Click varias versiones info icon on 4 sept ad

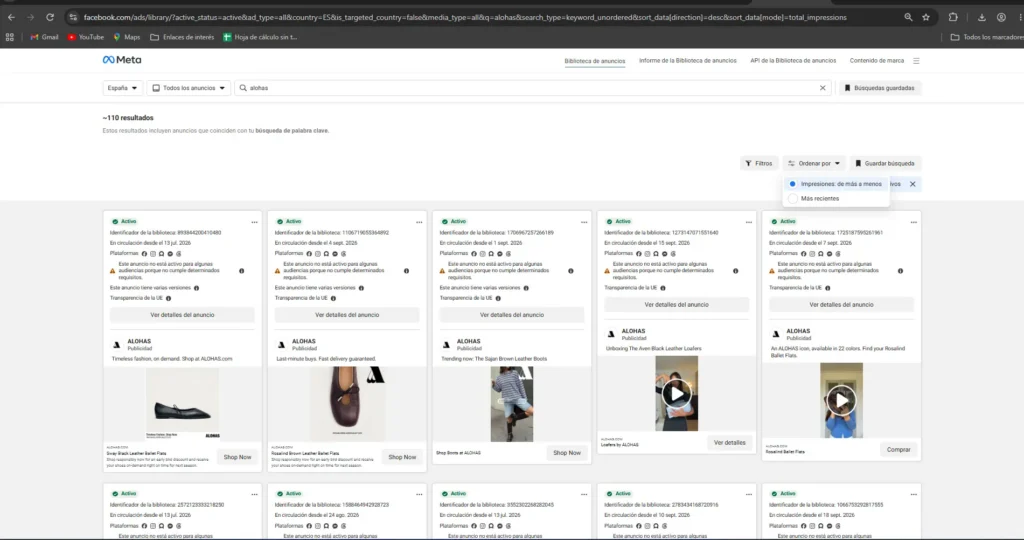(361, 288)
